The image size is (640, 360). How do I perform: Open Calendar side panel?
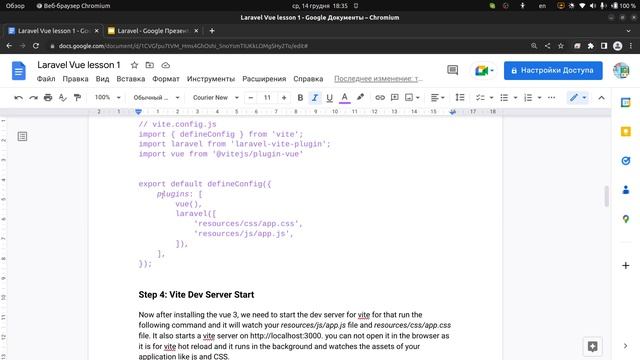[625, 102]
